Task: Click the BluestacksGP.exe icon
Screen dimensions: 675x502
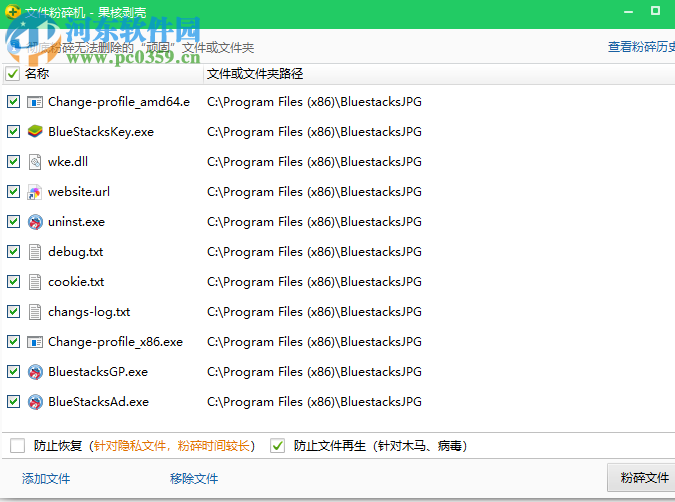Action: point(35,372)
